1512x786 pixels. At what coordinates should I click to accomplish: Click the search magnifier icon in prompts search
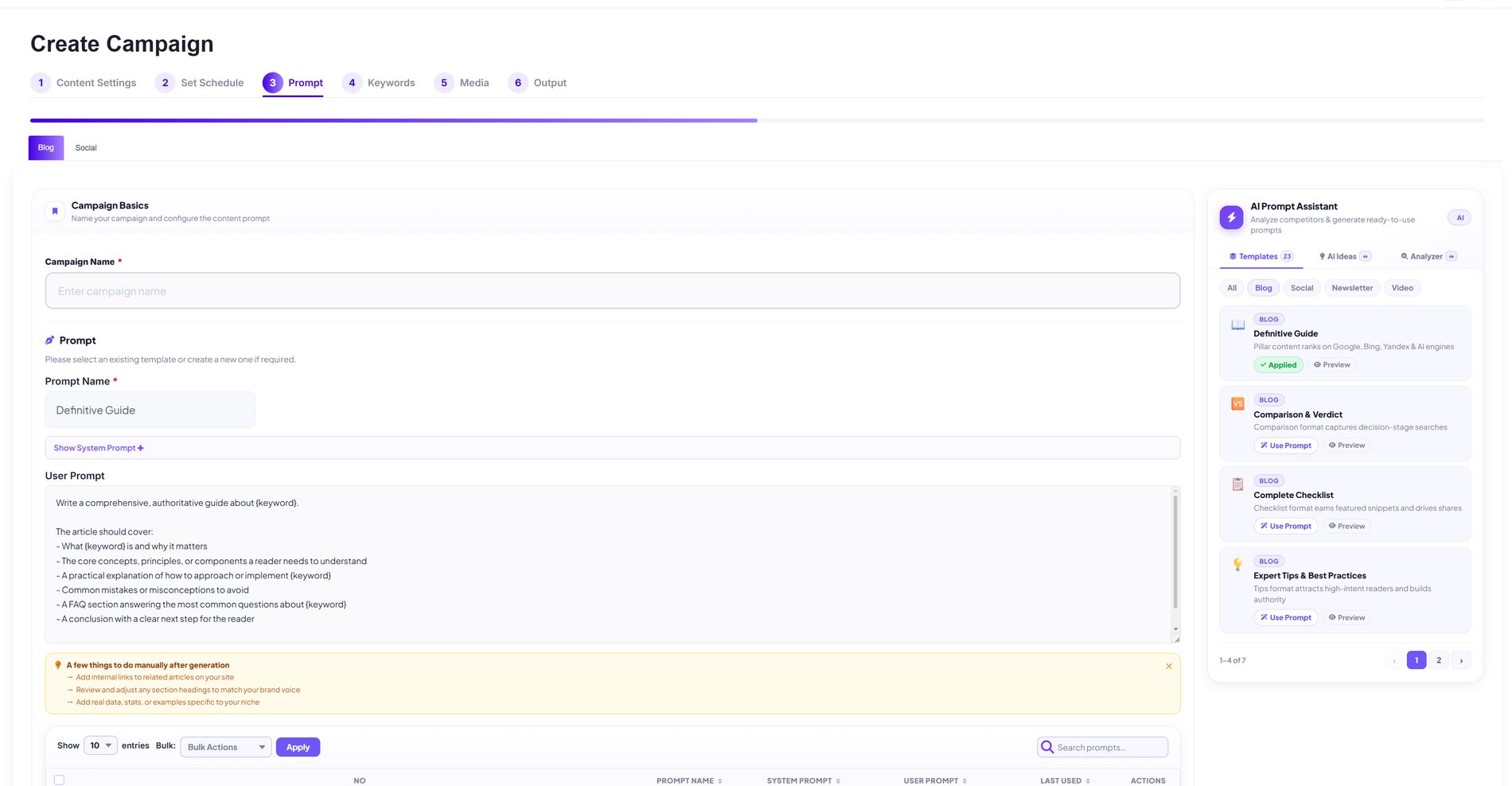coord(1047,747)
